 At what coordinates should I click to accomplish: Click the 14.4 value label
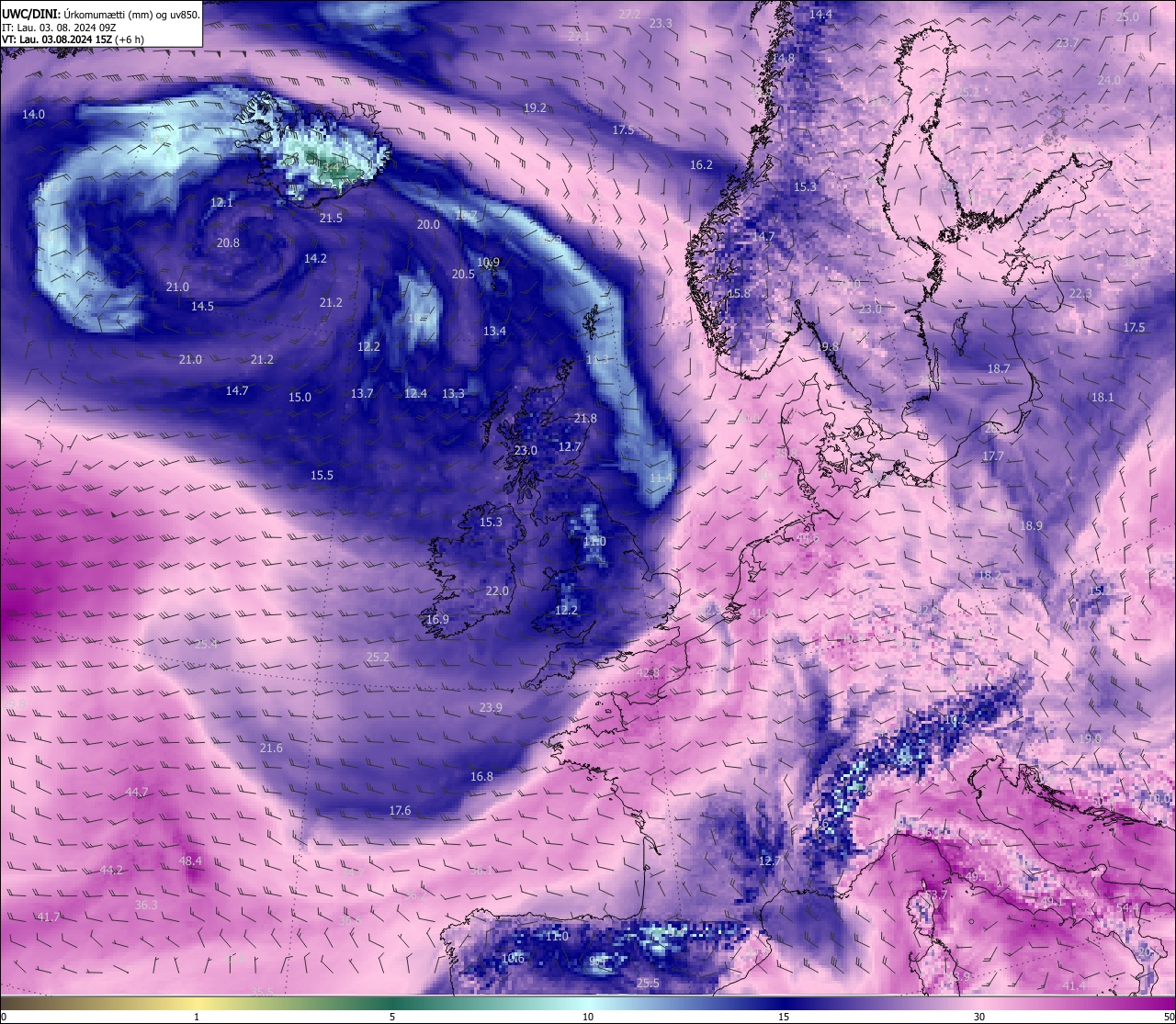(x=820, y=14)
